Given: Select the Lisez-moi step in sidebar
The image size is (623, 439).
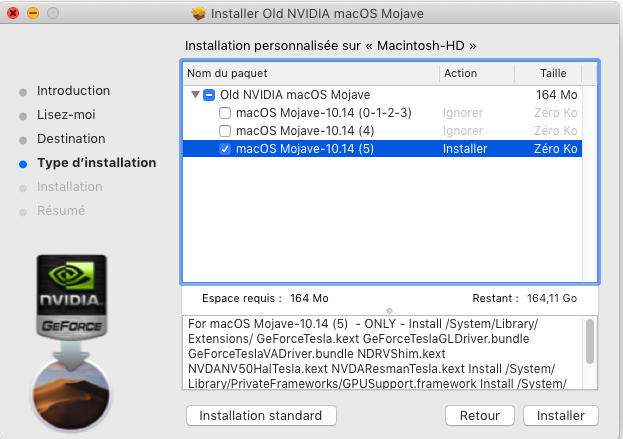Looking at the screenshot, I should [66, 115].
